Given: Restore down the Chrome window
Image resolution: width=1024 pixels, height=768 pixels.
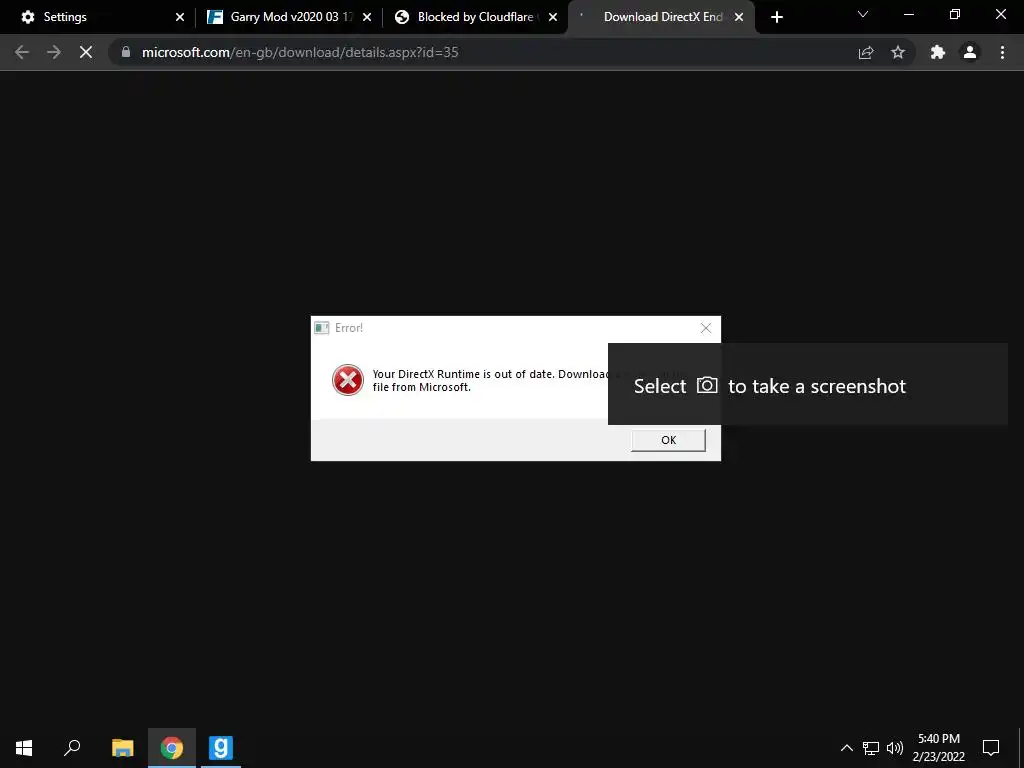Looking at the screenshot, I should tap(955, 14).
